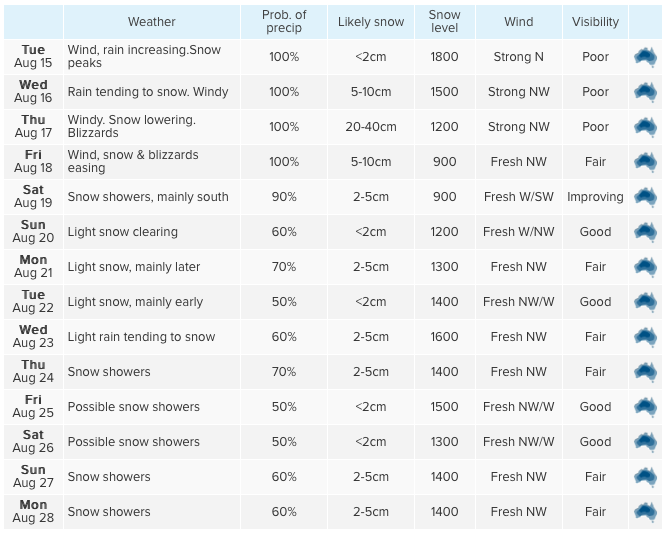Open the map icon for Sun Aug 20
This screenshot has width=671, height=535.
coord(645,232)
